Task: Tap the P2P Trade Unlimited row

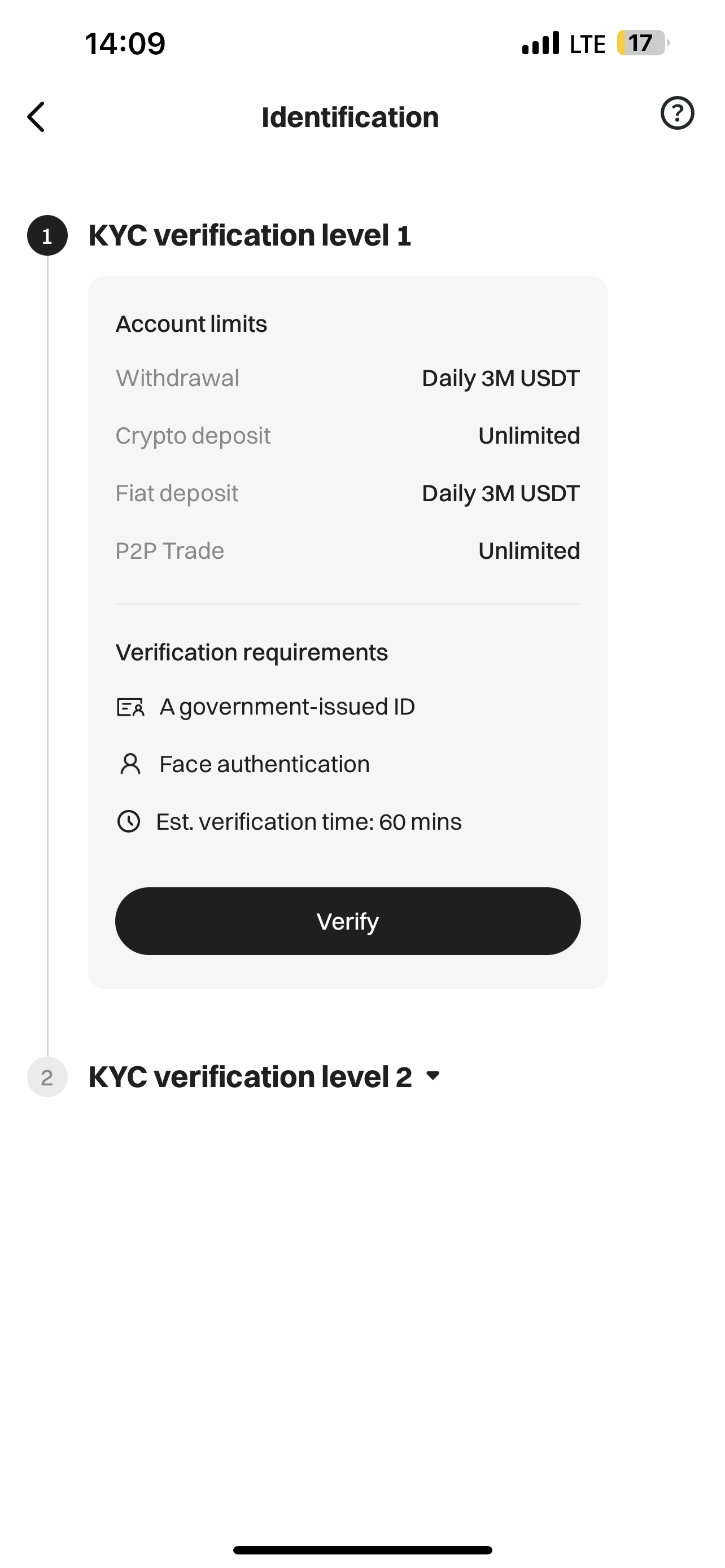Action: tap(348, 551)
